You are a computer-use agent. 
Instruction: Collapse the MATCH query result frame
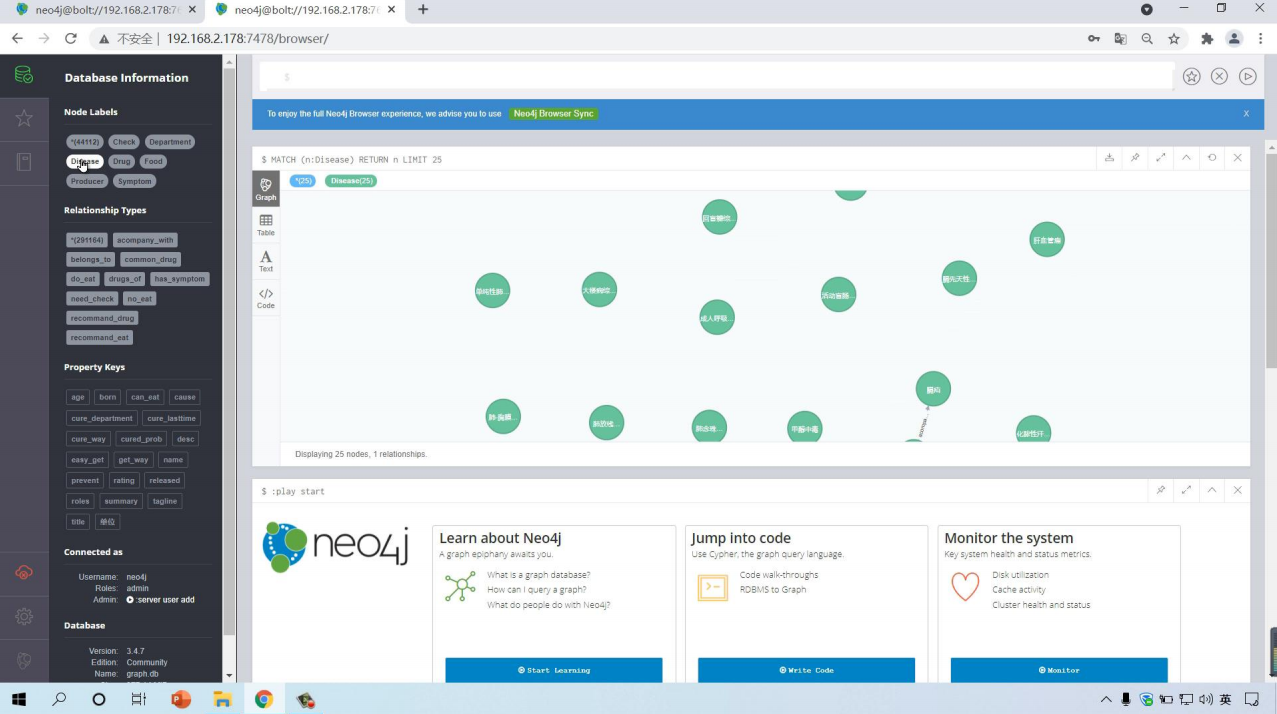coord(1186,158)
